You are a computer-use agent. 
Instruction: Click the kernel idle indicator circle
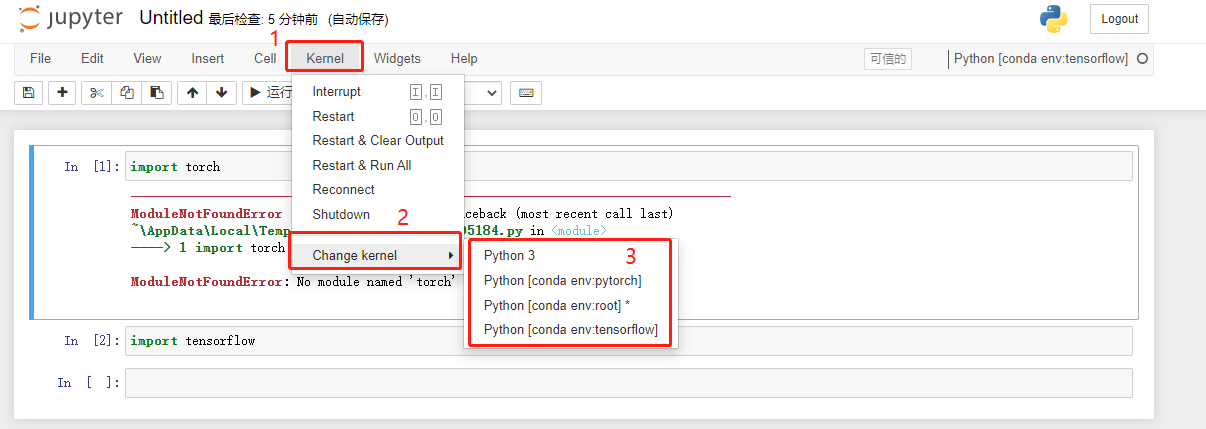pos(1143,59)
